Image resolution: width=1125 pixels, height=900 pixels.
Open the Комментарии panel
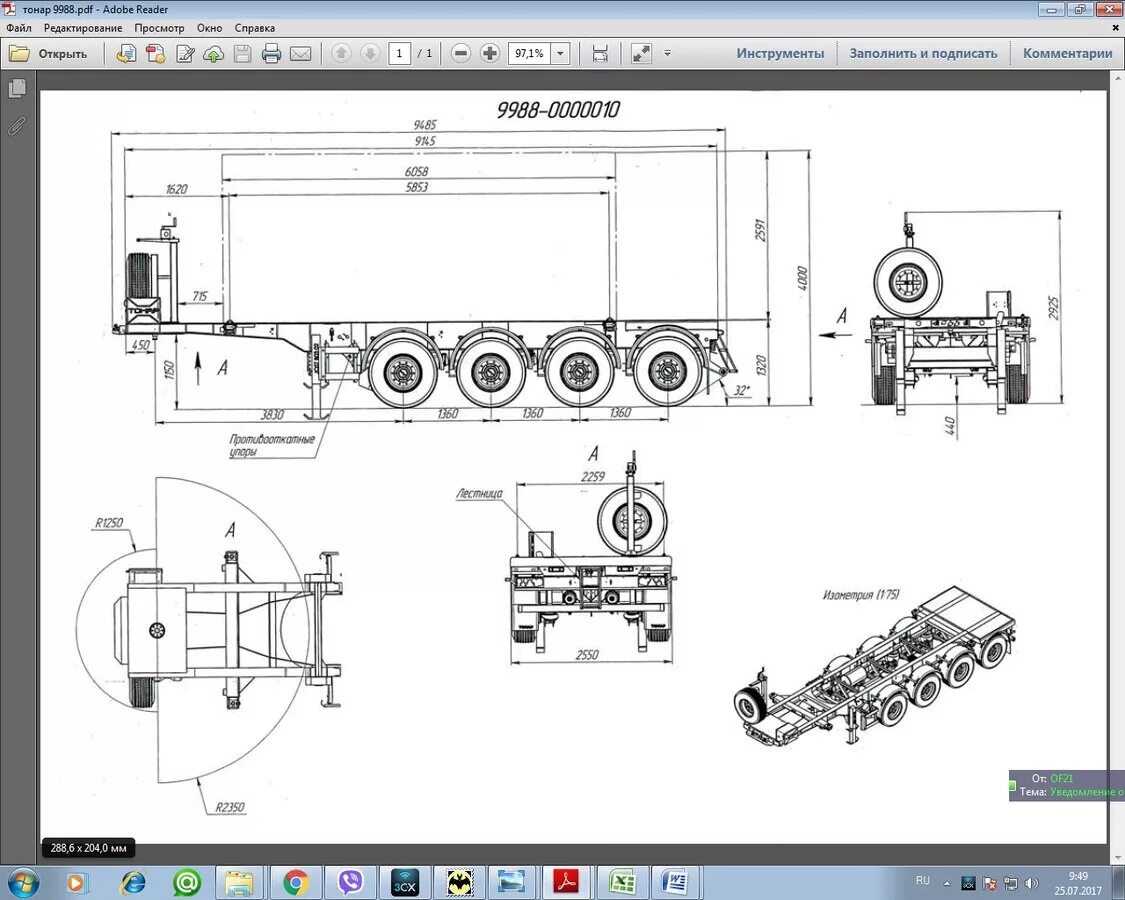coord(1068,53)
